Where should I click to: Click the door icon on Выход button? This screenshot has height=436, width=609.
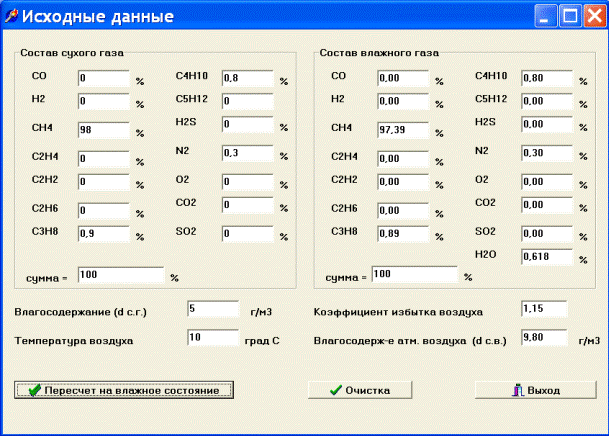click(516, 390)
